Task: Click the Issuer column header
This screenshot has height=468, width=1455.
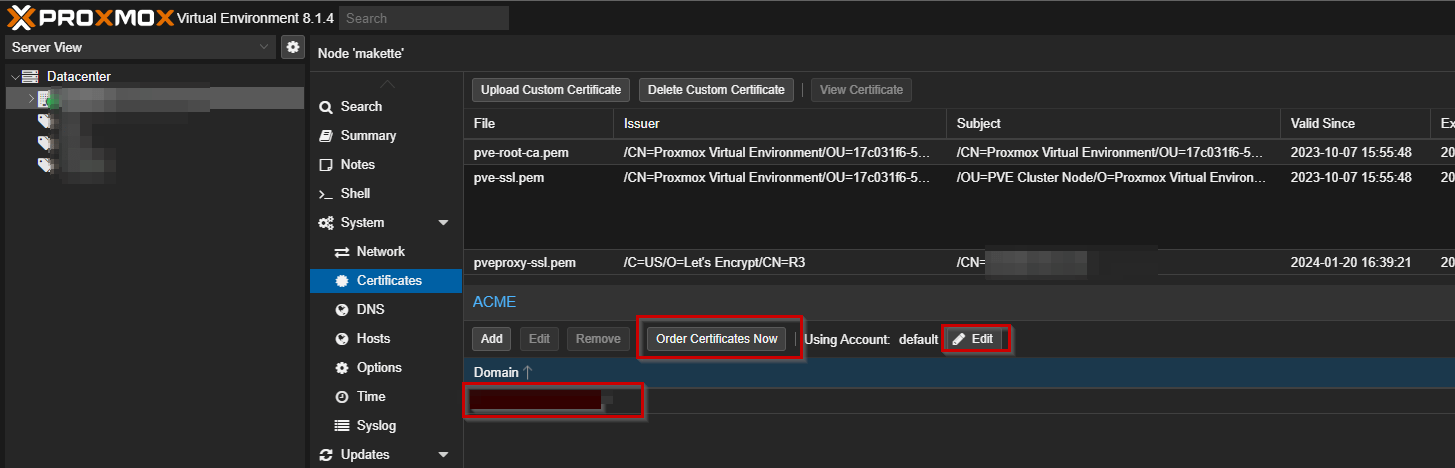Action: [779, 123]
